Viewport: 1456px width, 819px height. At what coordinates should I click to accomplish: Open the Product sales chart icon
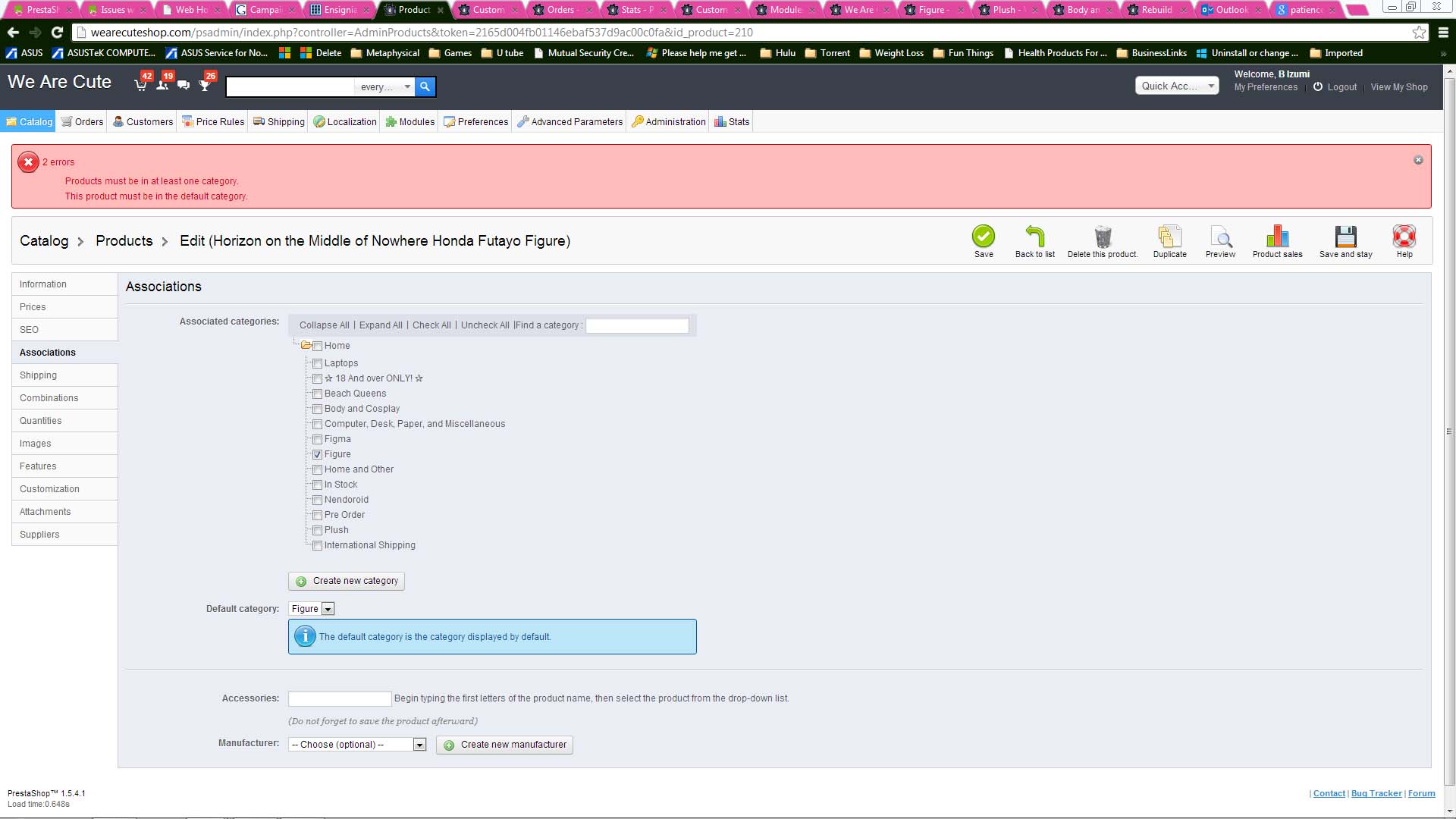[1277, 237]
